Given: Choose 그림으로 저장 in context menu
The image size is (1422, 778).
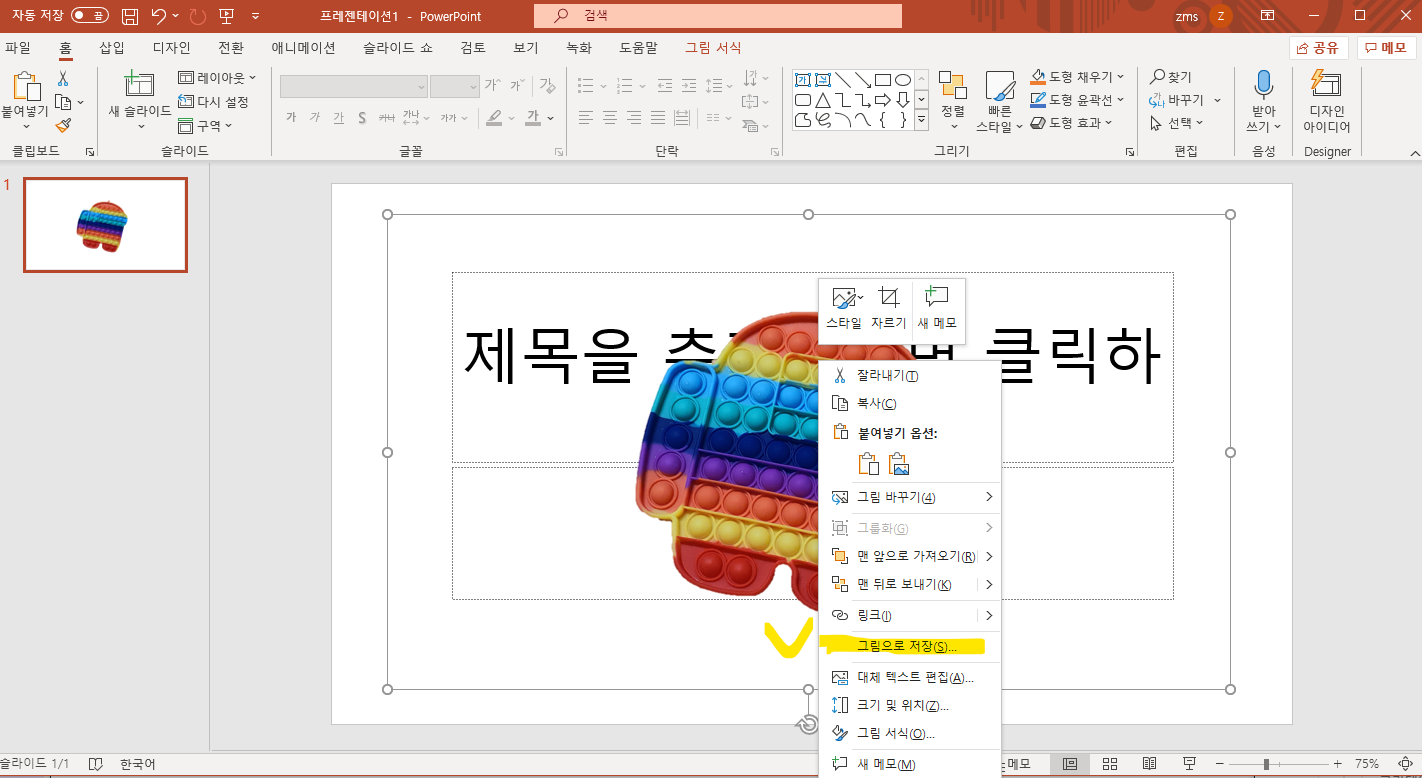Looking at the screenshot, I should (x=910, y=646).
